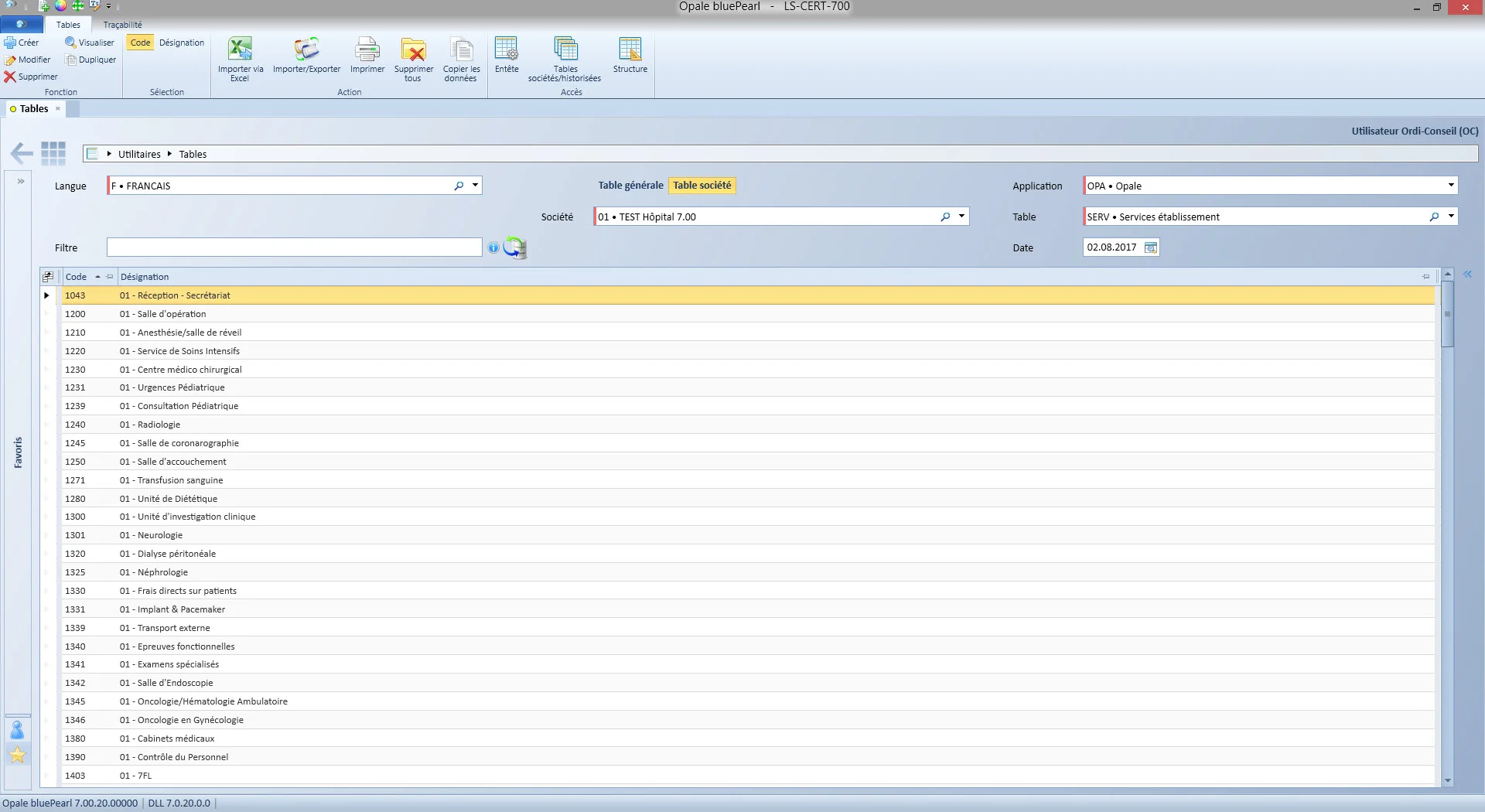This screenshot has width=1485, height=812.
Task: Switch to the Traçabilité ribbon tab
Action: (123, 25)
